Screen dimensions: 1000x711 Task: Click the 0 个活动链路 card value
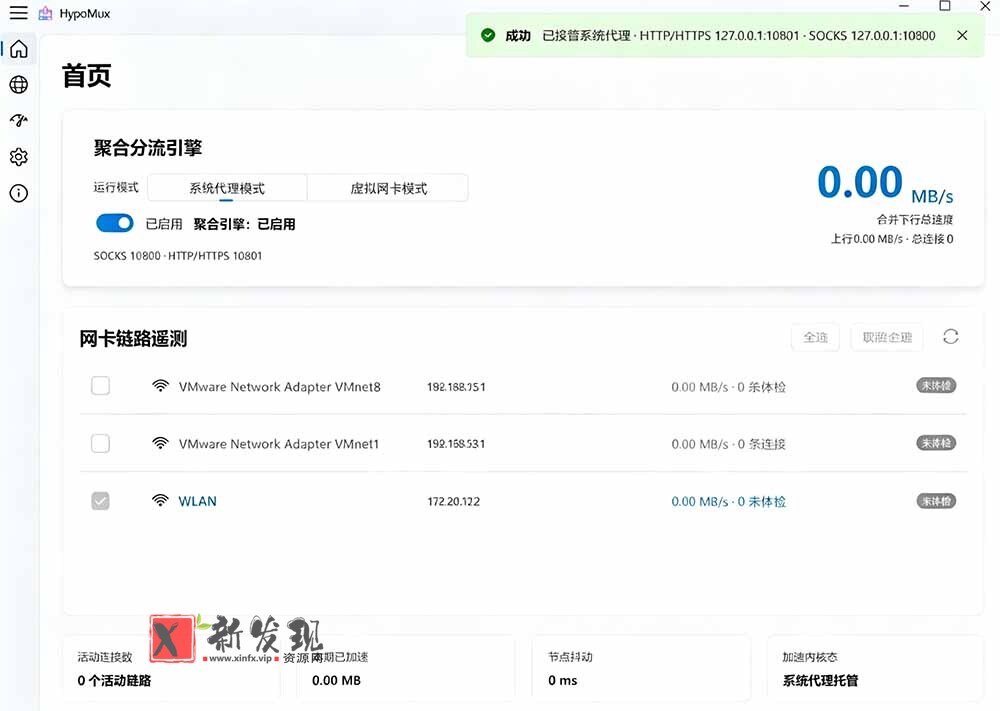[114, 680]
